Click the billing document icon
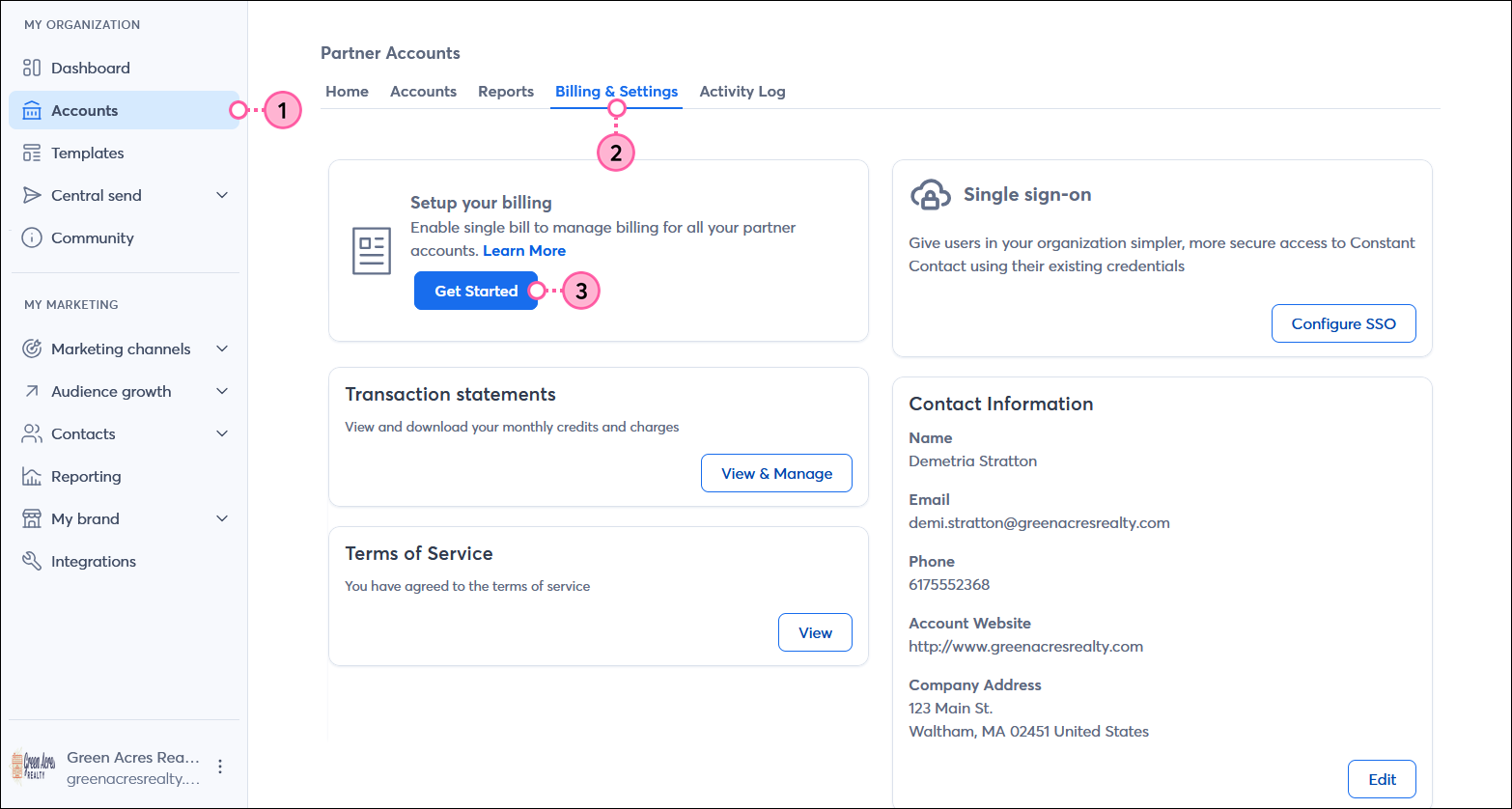This screenshot has width=1512, height=809. [x=372, y=251]
